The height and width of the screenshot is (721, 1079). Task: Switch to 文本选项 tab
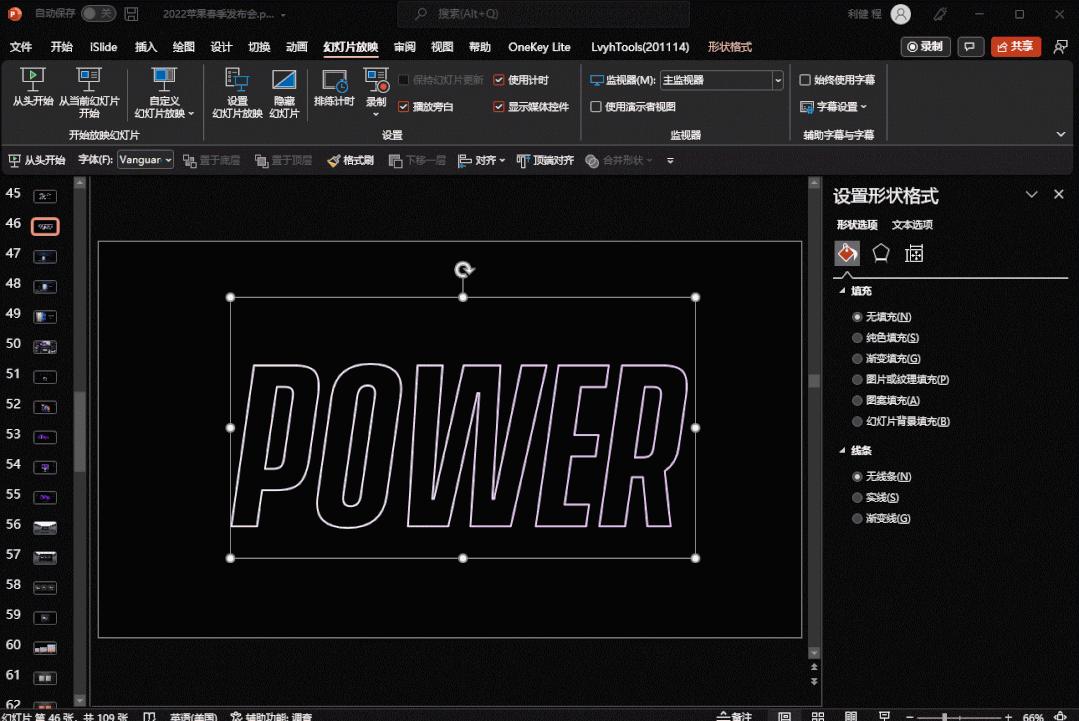coord(912,225)
